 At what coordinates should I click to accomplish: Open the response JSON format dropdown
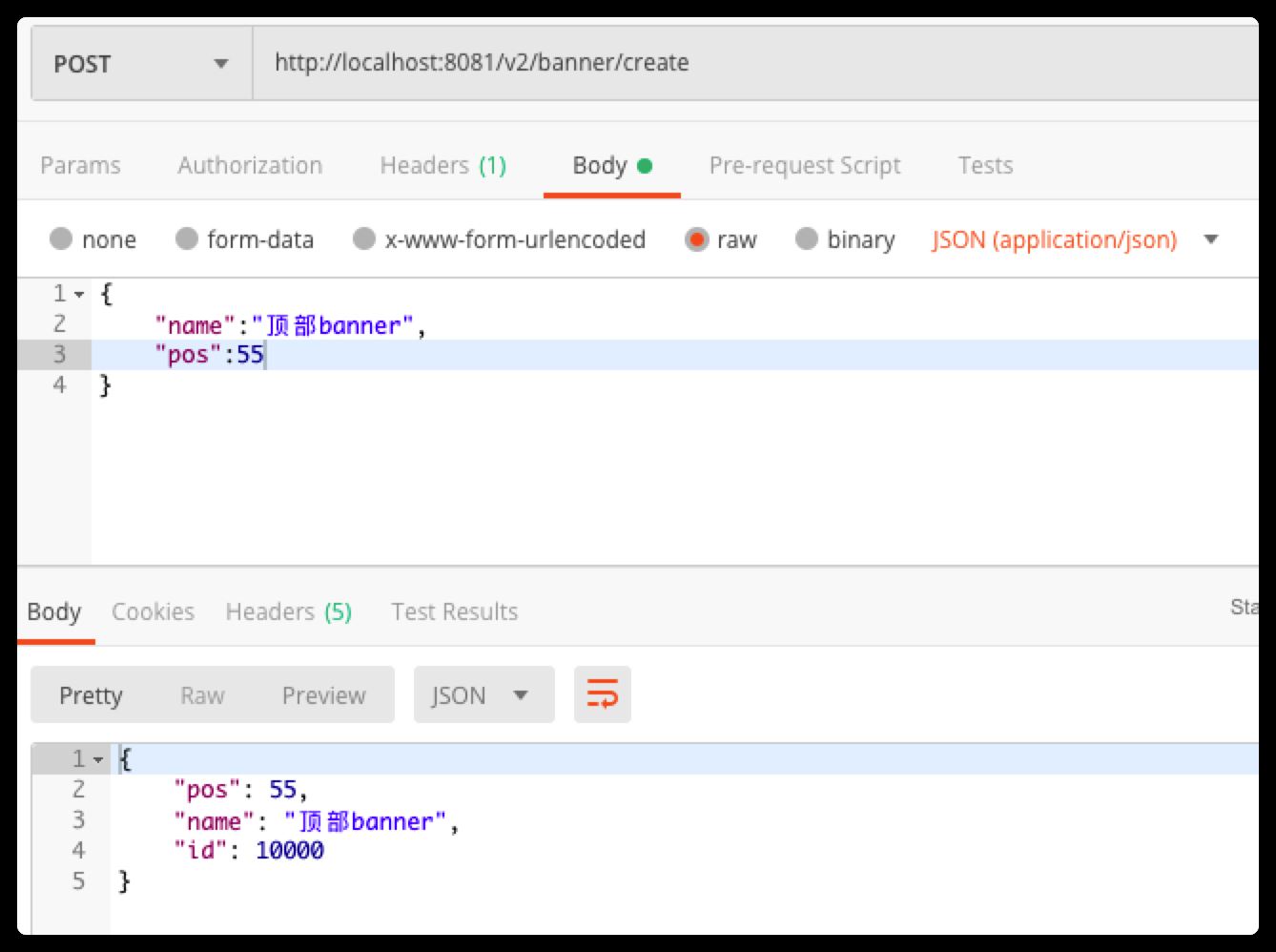click(x=484, y=694)
